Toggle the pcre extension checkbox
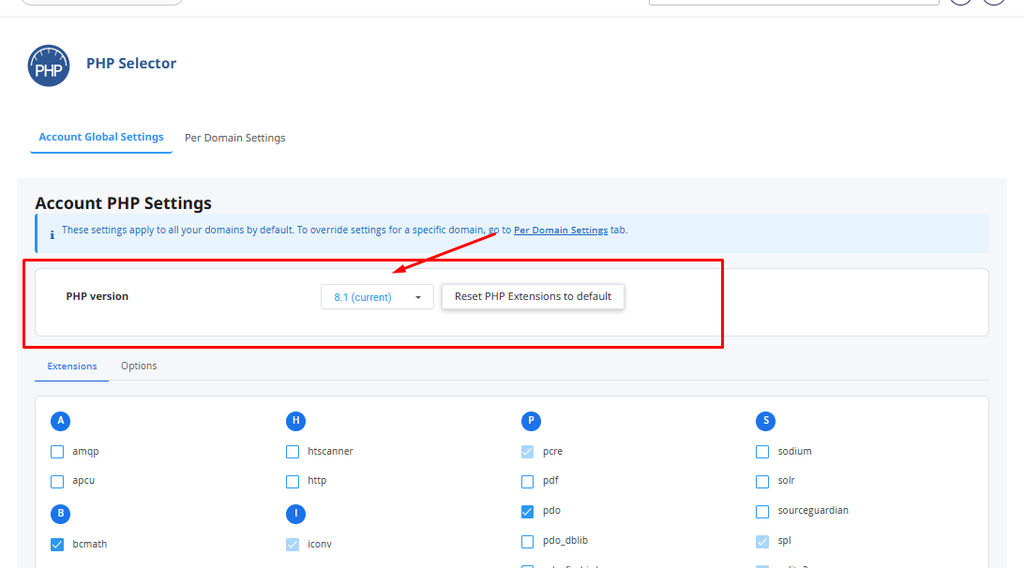Image resolution: width=1024 pixels, height=568 pixels. point(528,452)
